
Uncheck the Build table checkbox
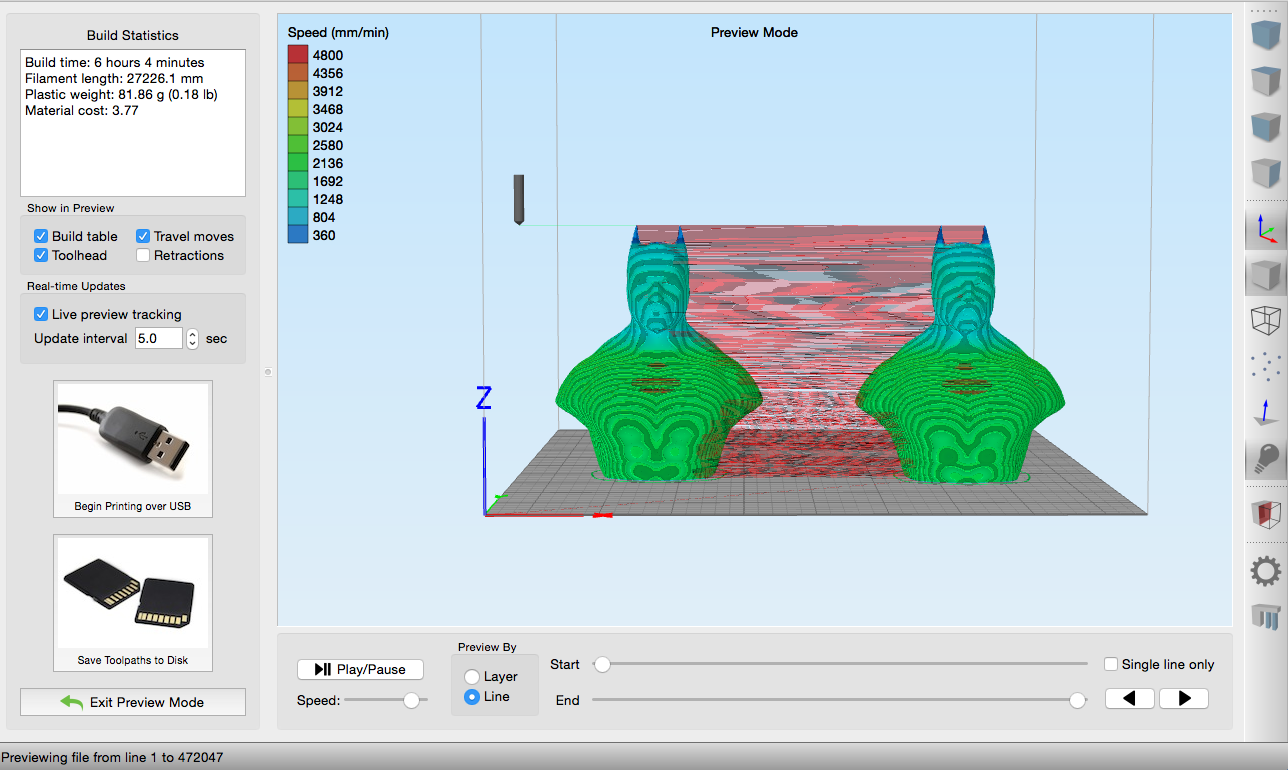(x=41, y=236)
